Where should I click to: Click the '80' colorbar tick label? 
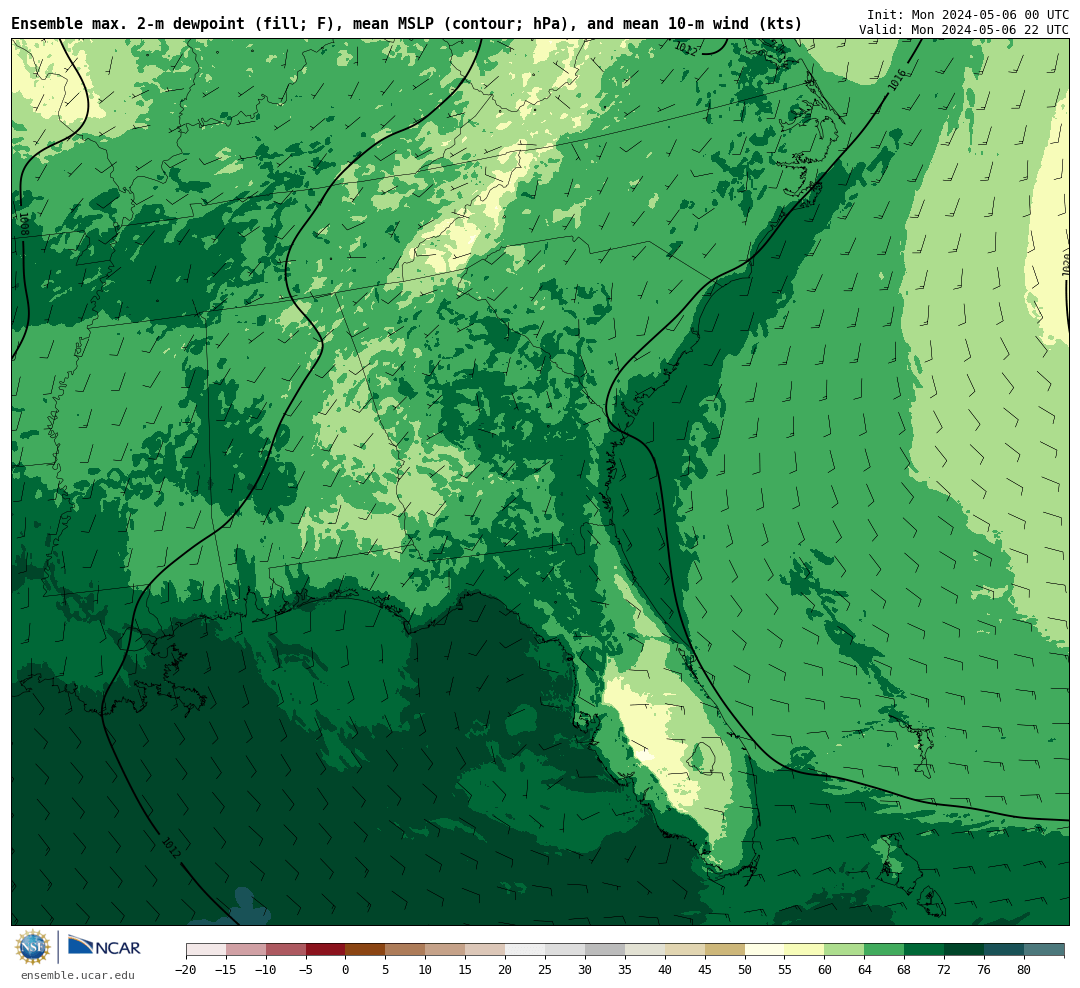click(1024, 970)
